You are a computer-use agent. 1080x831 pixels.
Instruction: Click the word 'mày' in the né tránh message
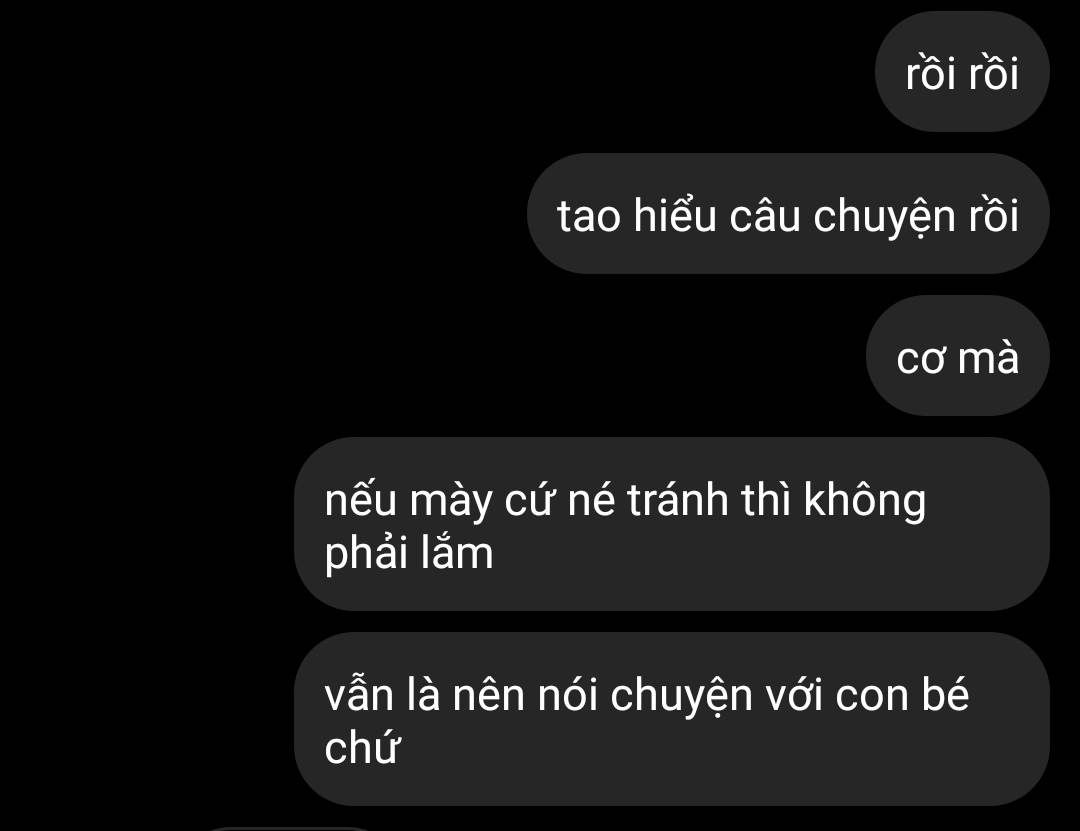point(450,502)
